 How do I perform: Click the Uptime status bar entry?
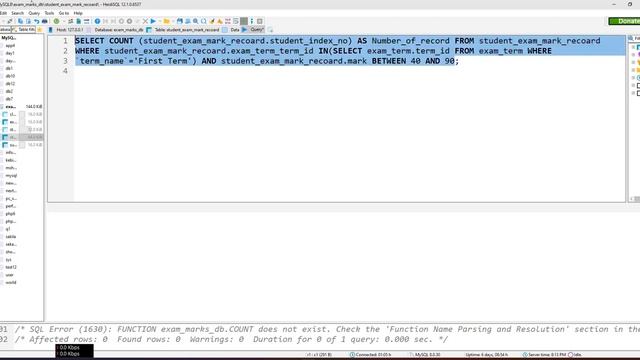click(x=487, y=355)
